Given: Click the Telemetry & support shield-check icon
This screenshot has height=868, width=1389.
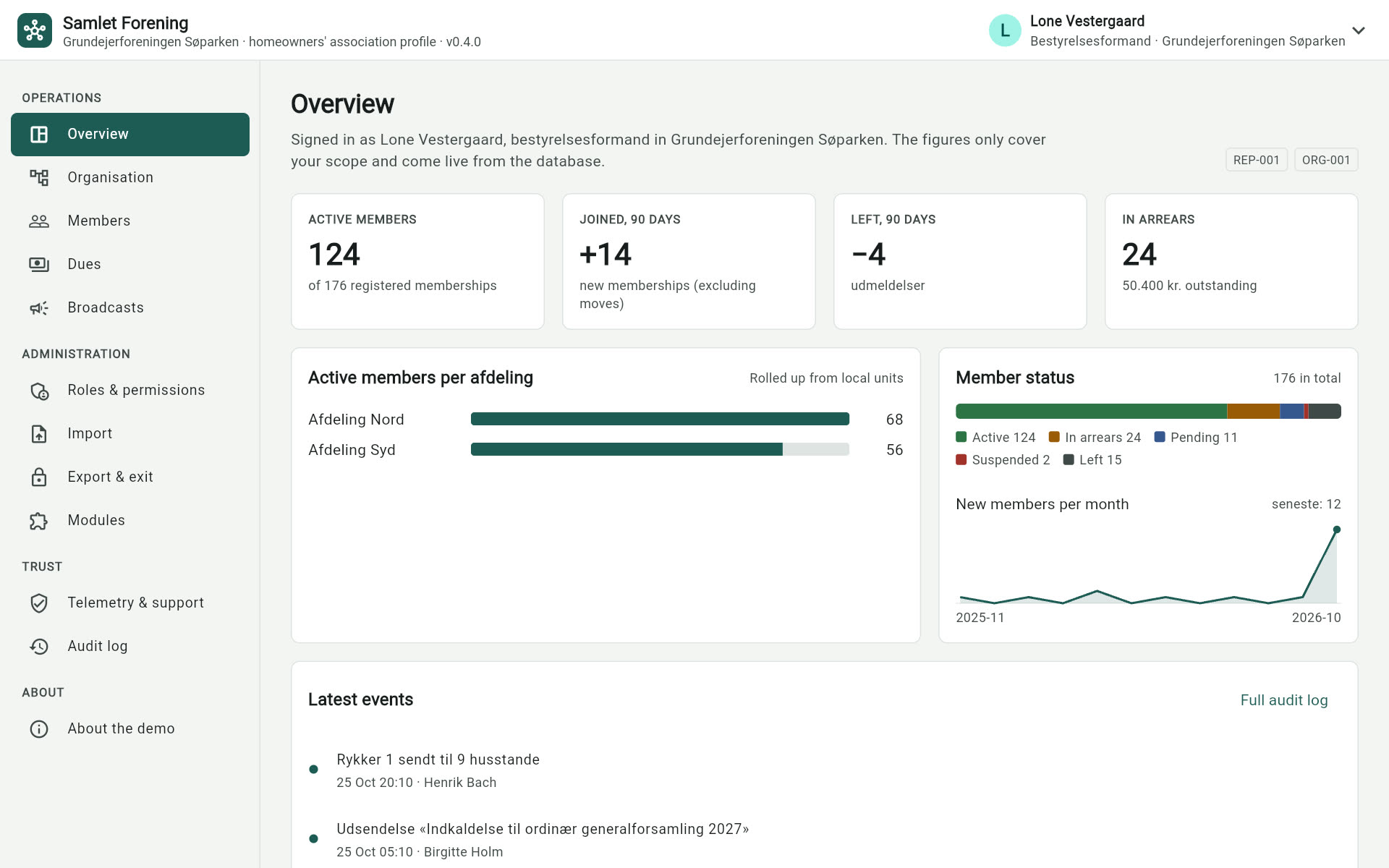Looking at the screenshot, I should (x=39, y=603).
